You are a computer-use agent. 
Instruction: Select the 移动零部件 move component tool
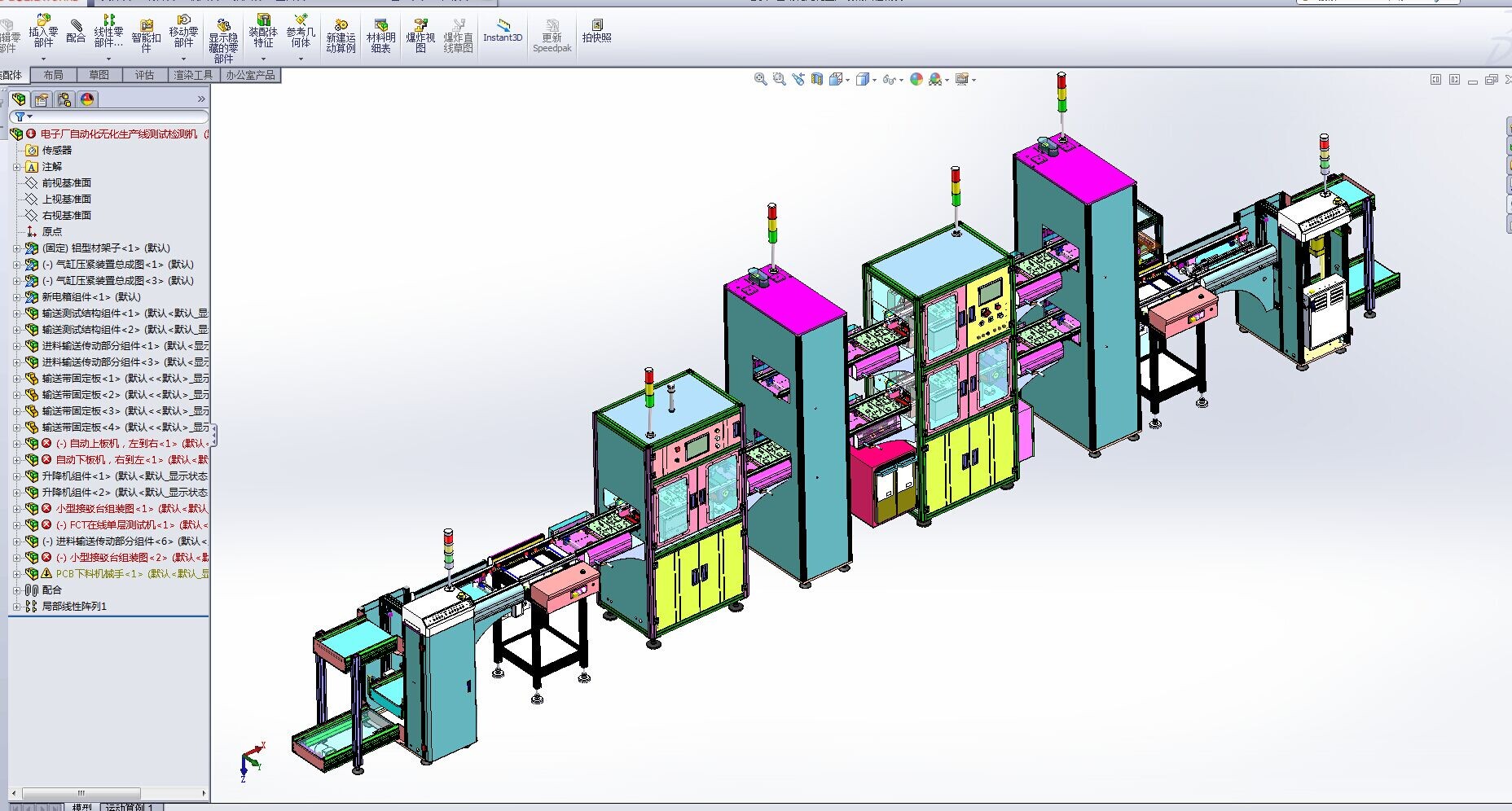183,31
